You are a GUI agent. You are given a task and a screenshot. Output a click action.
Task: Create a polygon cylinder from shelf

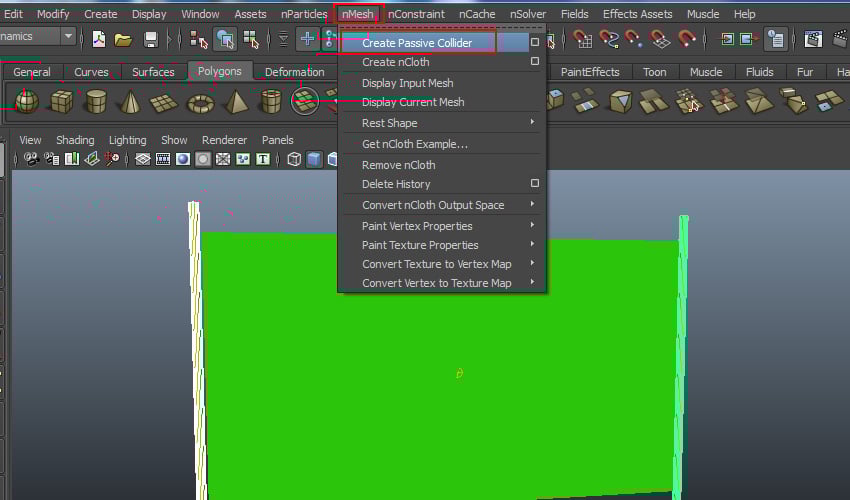point(96,101)
